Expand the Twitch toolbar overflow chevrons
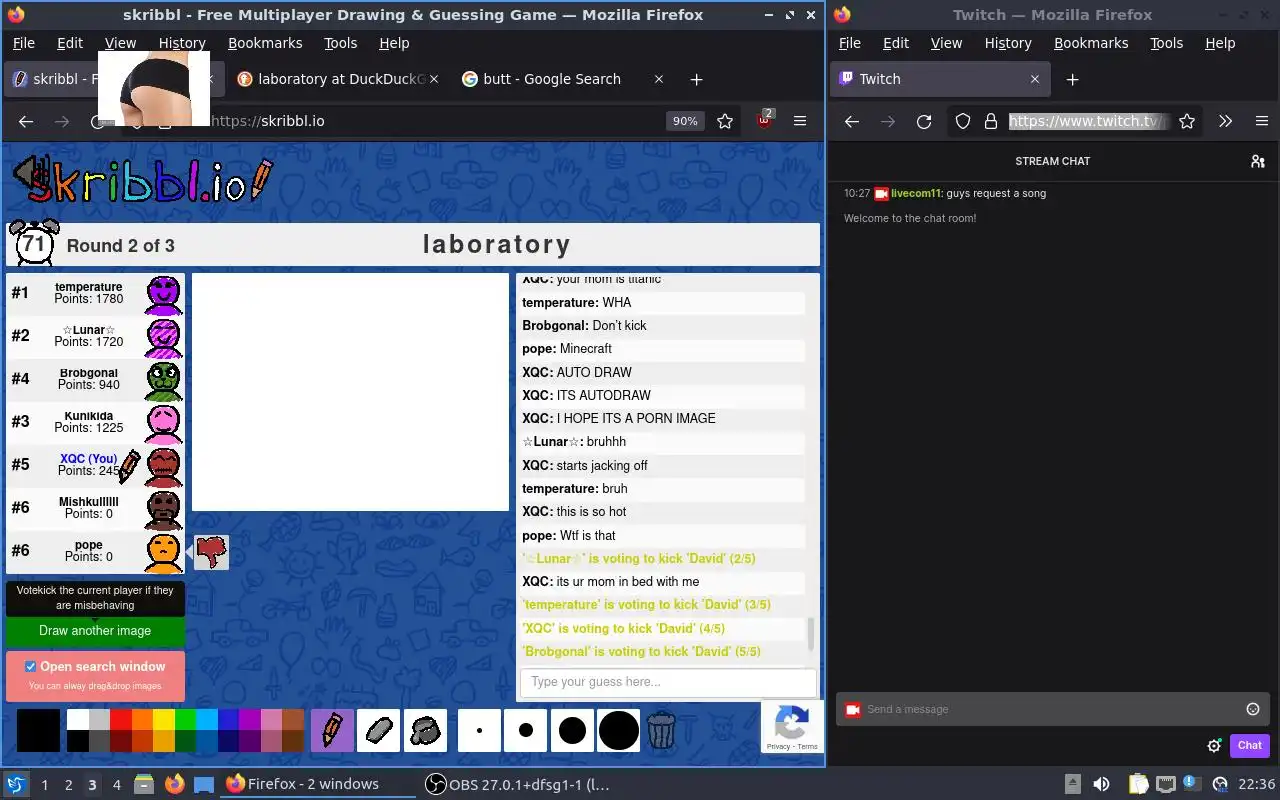The height and width of the screenshot is (800, 1280). point(1225,121)
